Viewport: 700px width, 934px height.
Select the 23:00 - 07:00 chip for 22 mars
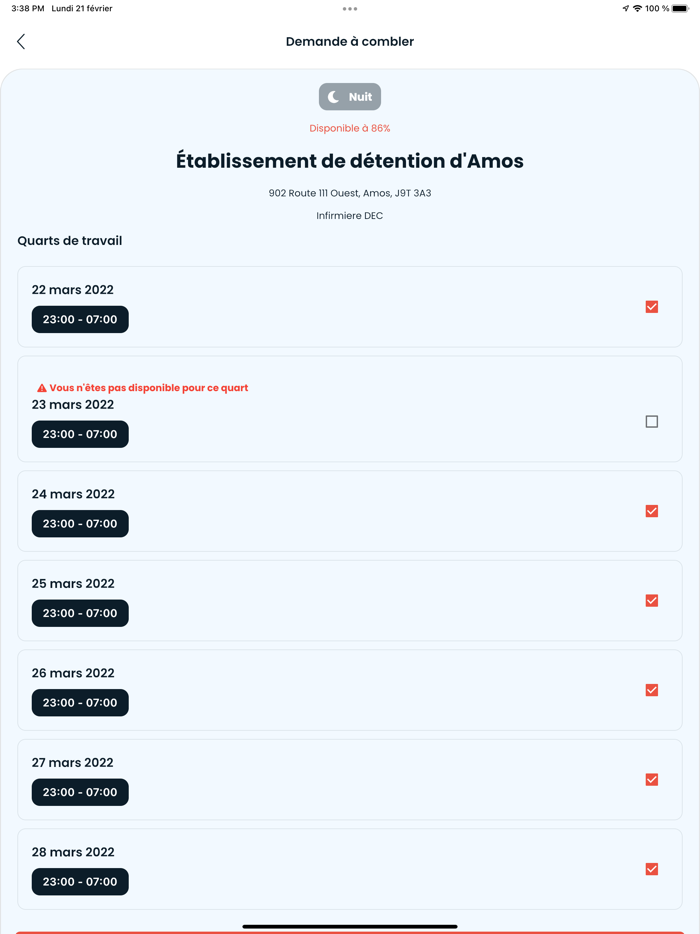[80, 319]
